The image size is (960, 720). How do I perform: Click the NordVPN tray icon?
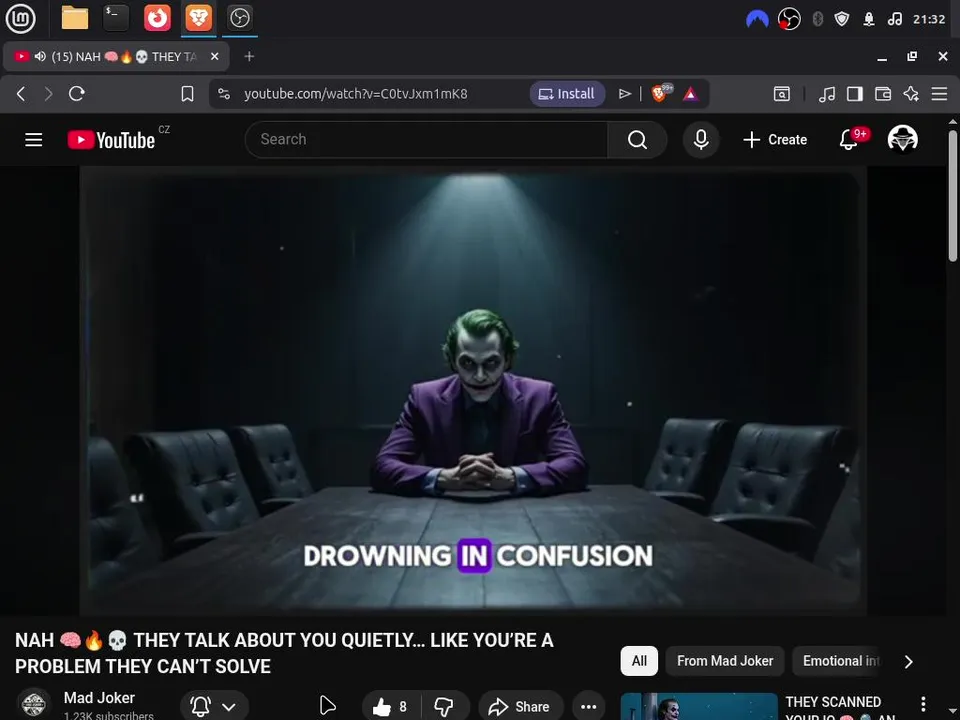click(757, 20)
